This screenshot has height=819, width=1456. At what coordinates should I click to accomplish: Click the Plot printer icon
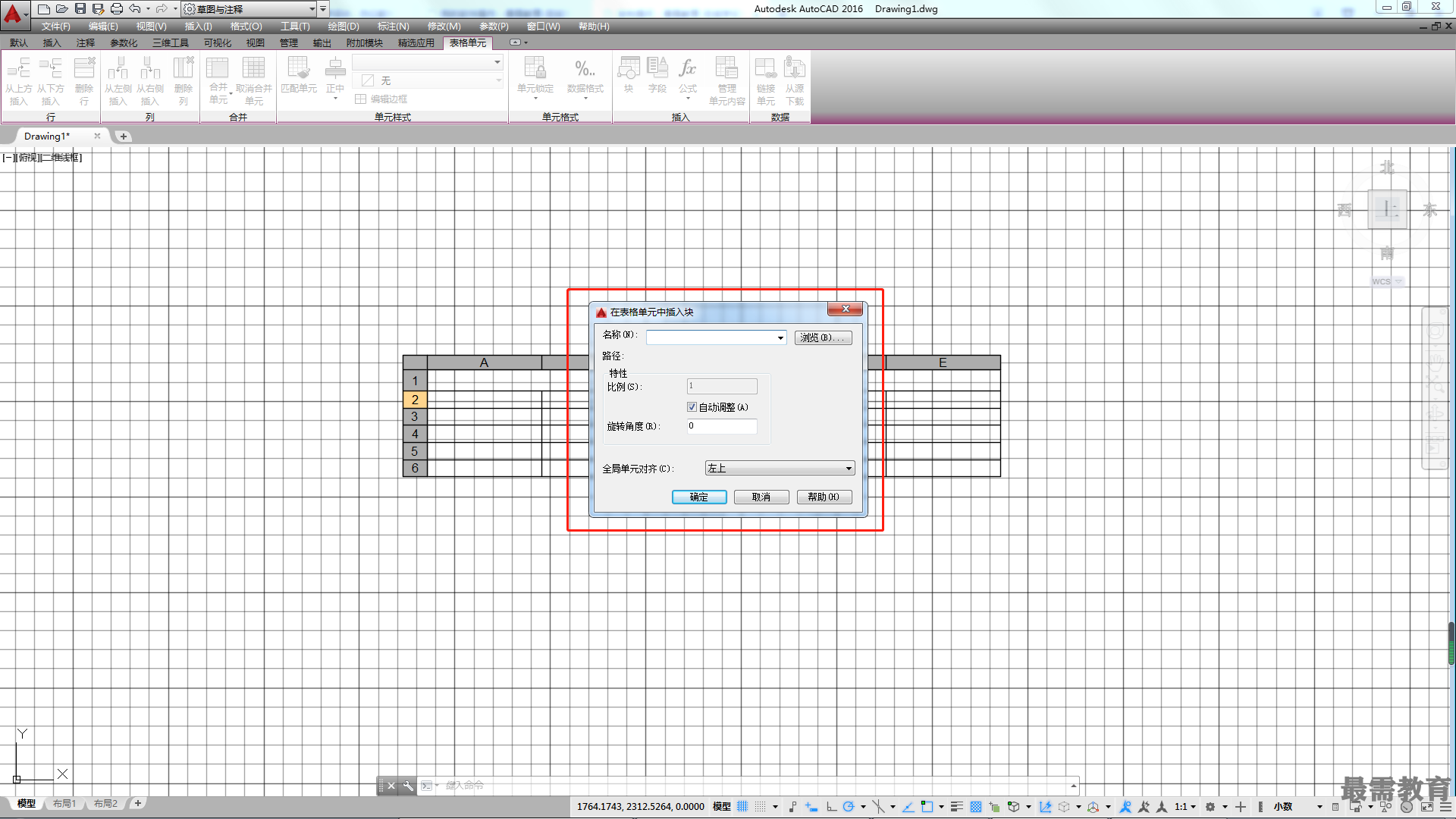tap(117, 9)
